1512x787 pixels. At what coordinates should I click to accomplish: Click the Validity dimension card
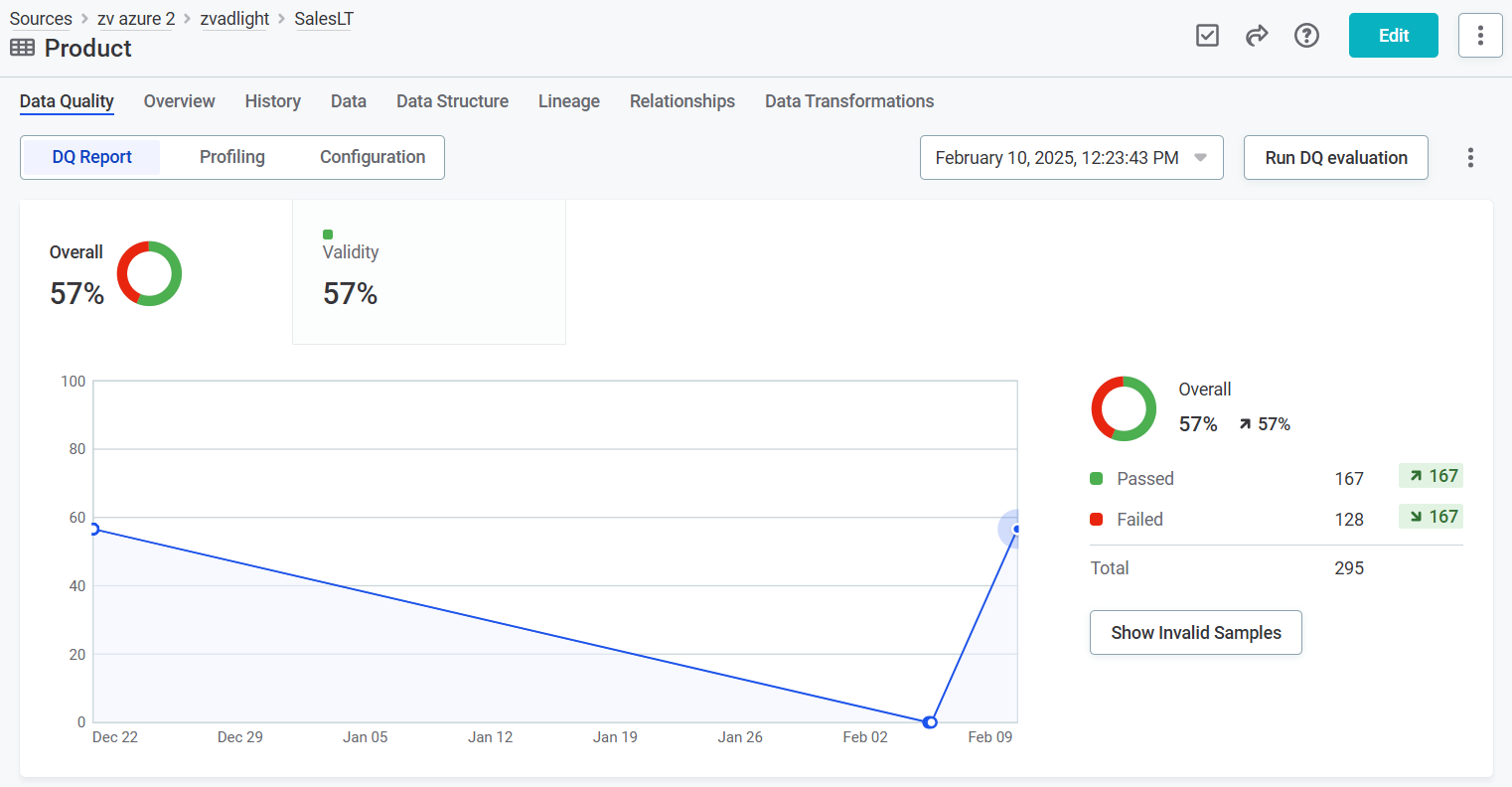click(x=428, y=273)
